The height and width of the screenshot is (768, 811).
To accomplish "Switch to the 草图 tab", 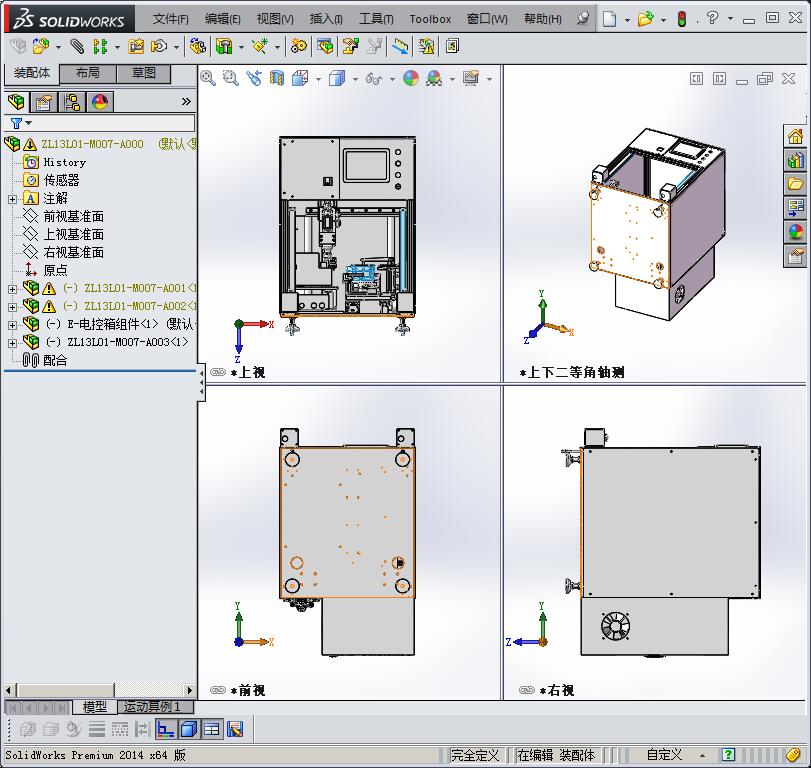I will tap(144, 73).
